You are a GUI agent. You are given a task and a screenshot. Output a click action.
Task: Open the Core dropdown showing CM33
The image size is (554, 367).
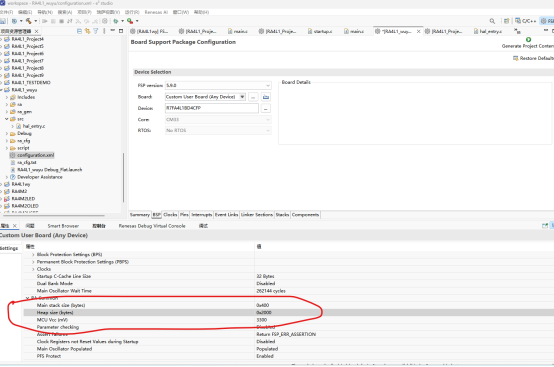coord(218,119)
